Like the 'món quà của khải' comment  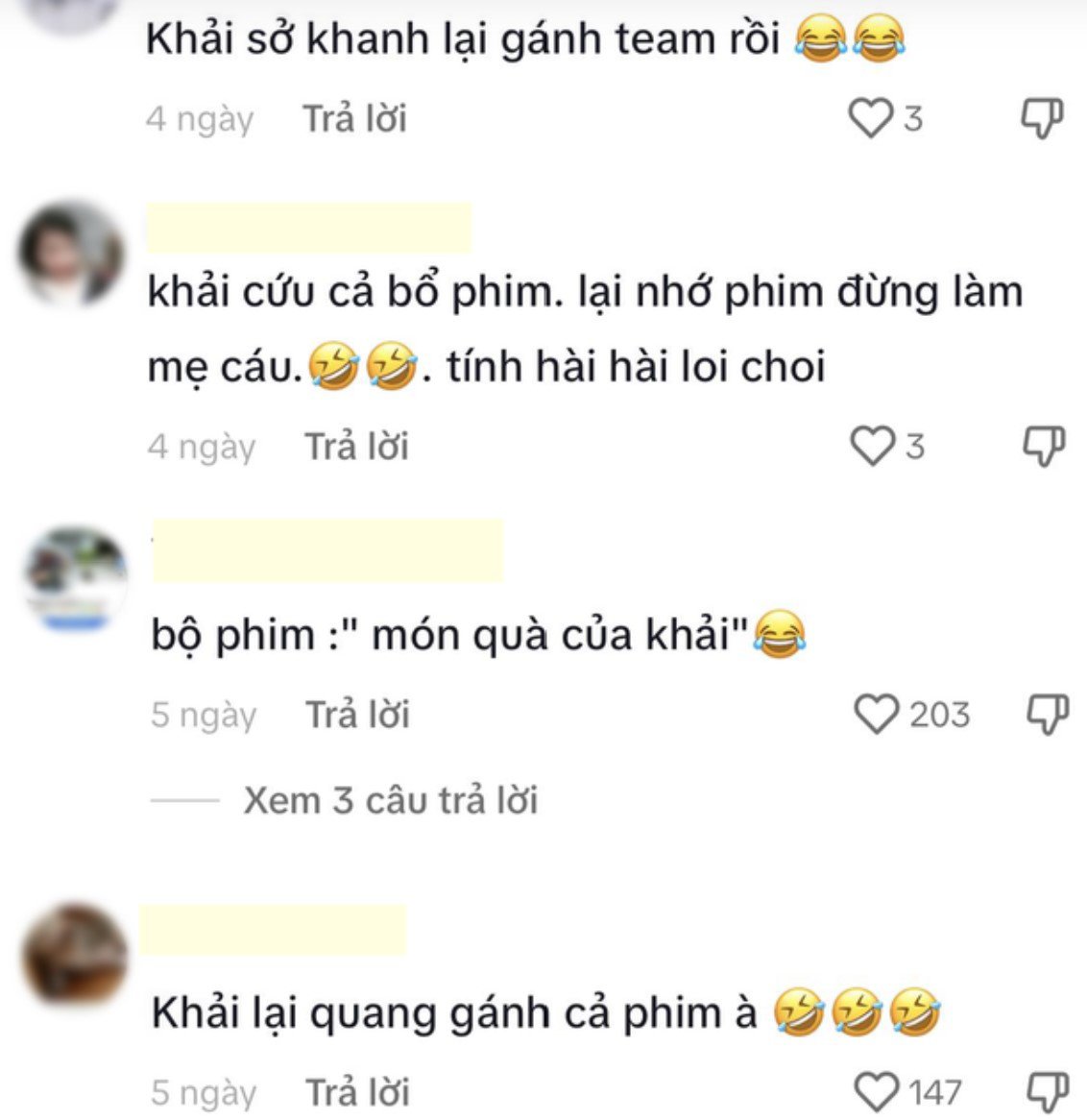(877, 714)
